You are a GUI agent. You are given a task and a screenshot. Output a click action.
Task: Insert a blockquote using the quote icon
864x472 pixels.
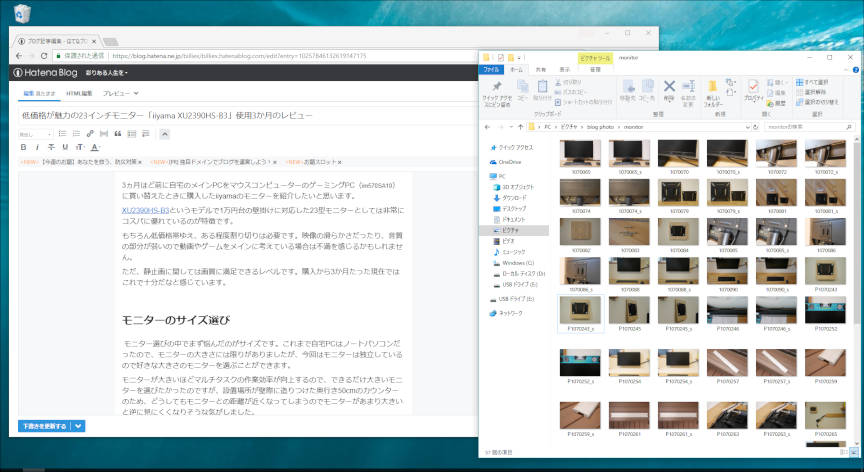tap(118, 134)
